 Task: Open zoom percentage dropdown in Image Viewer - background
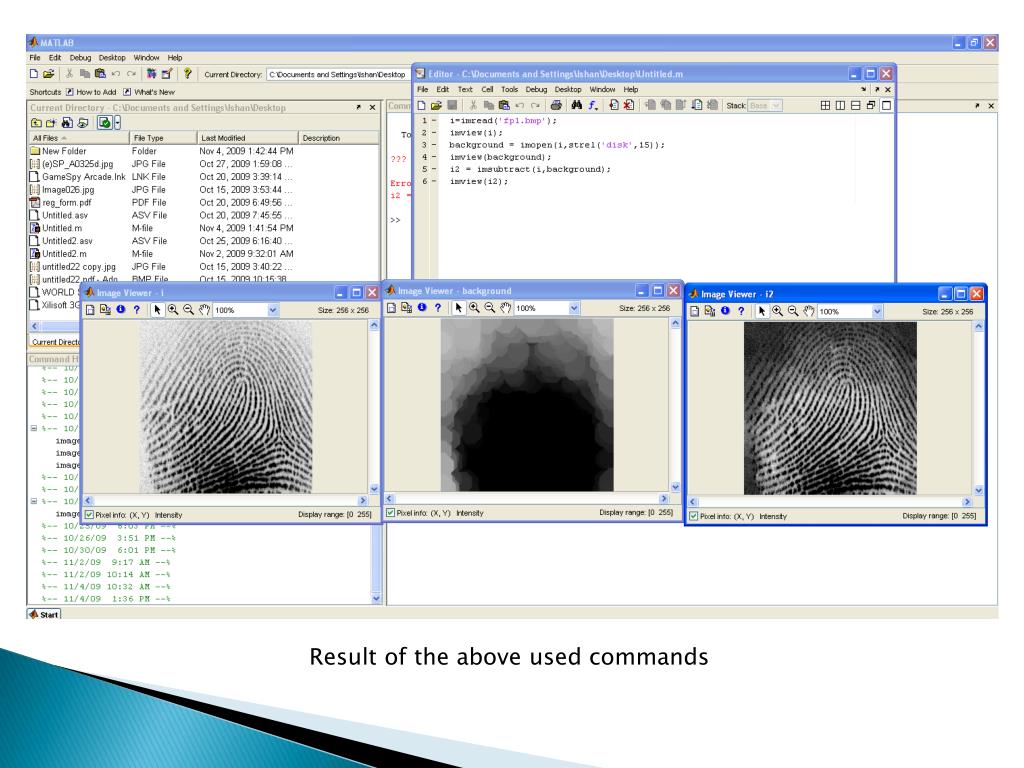click(574, 308)
